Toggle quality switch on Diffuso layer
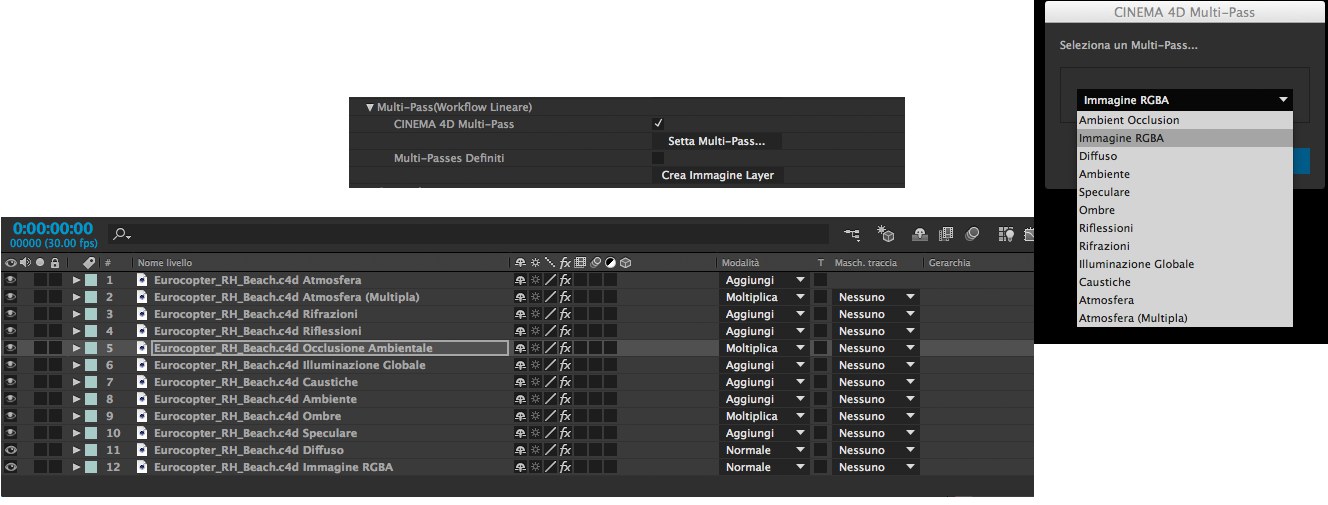1328x505 pixels. click(550, 450)
